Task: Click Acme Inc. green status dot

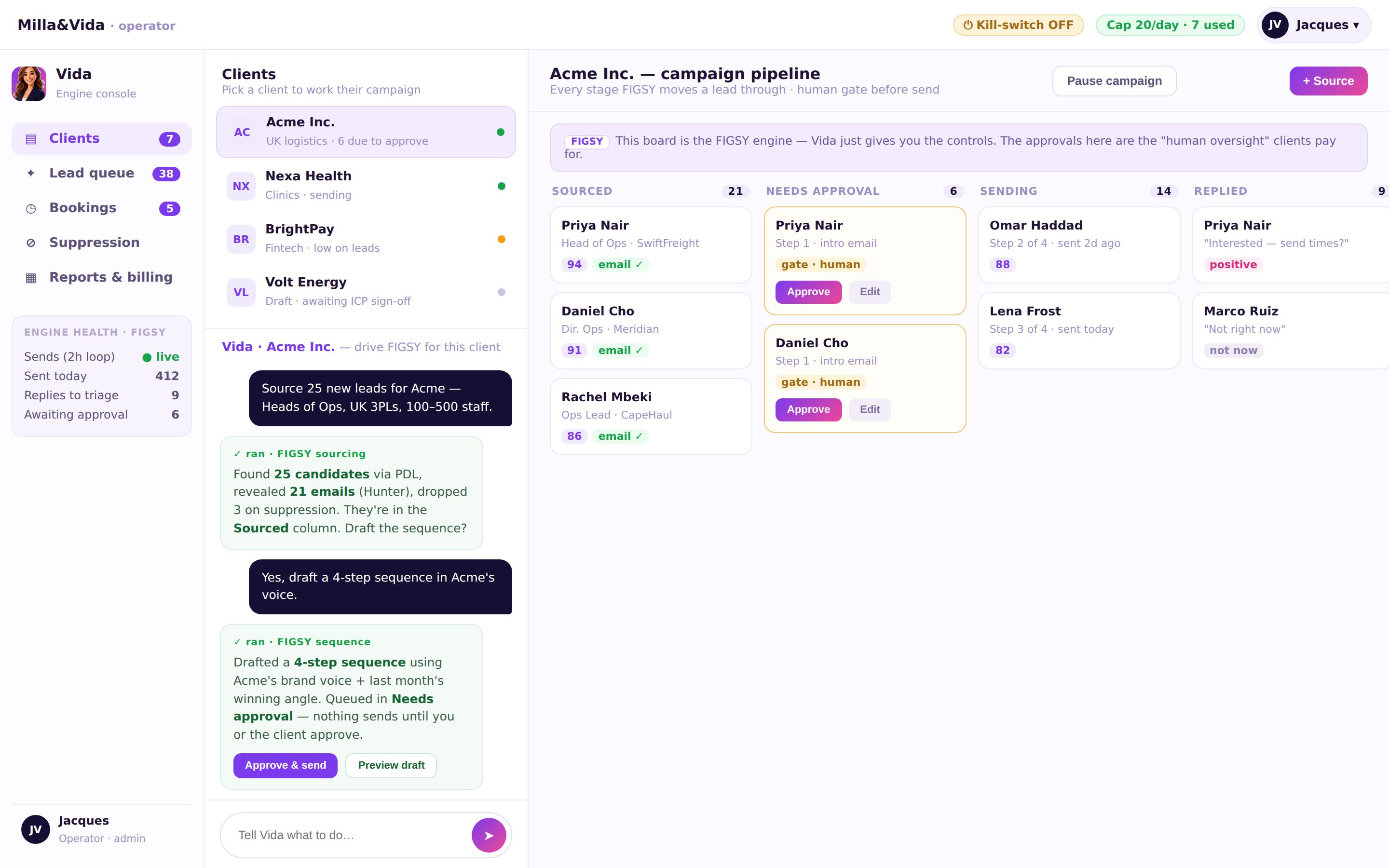Action: tap(501, 132)
